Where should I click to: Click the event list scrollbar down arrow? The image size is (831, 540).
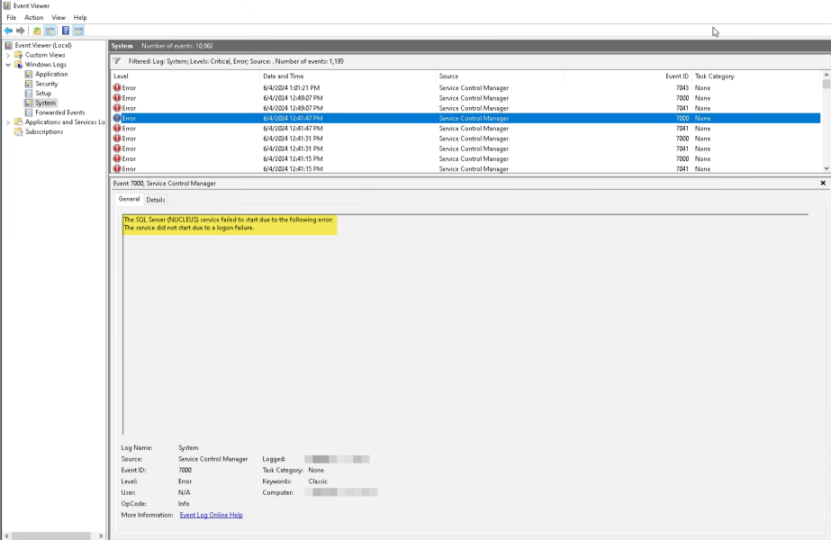click(x=826, y=168)
